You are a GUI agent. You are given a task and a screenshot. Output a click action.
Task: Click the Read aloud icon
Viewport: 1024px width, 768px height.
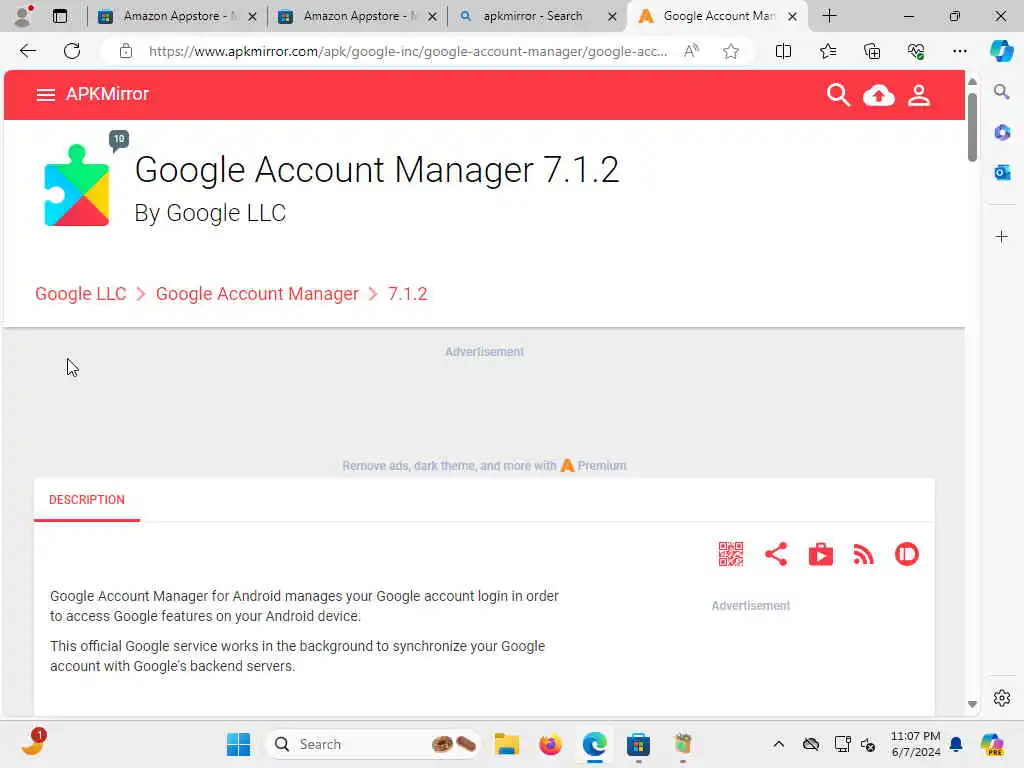691,51
